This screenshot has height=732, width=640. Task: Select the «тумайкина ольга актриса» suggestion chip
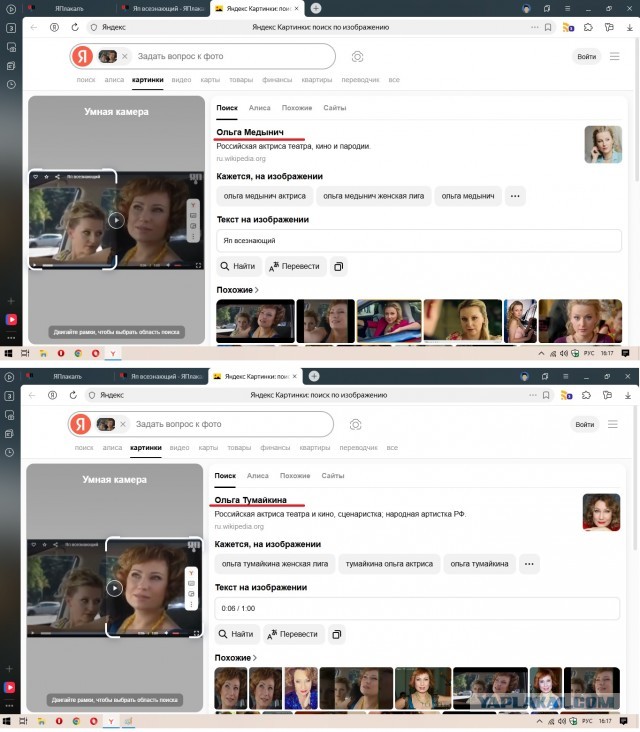click(x=389, y=564)
